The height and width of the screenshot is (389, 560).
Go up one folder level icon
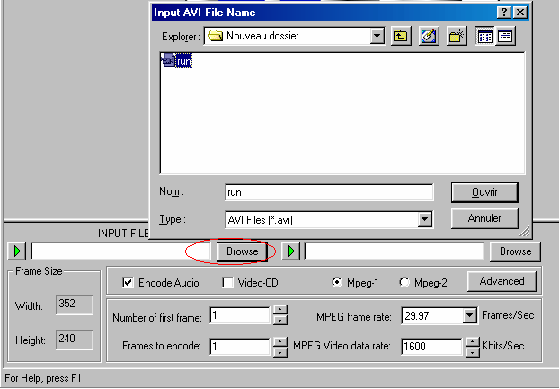401,36
